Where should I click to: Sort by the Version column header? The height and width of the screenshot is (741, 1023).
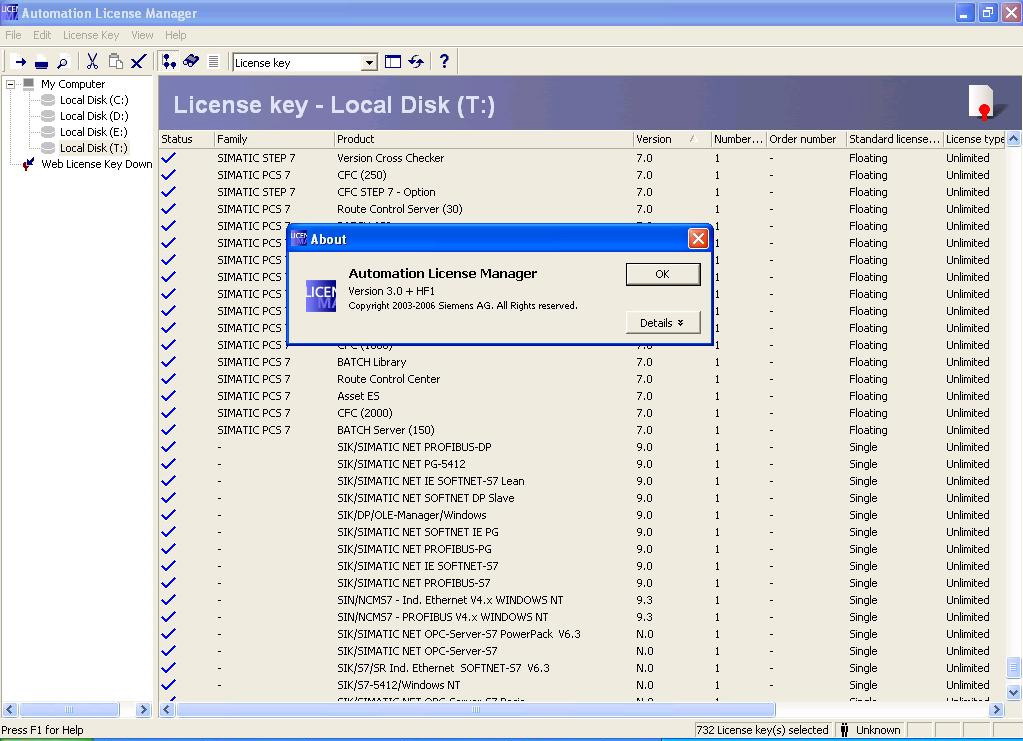672,139
